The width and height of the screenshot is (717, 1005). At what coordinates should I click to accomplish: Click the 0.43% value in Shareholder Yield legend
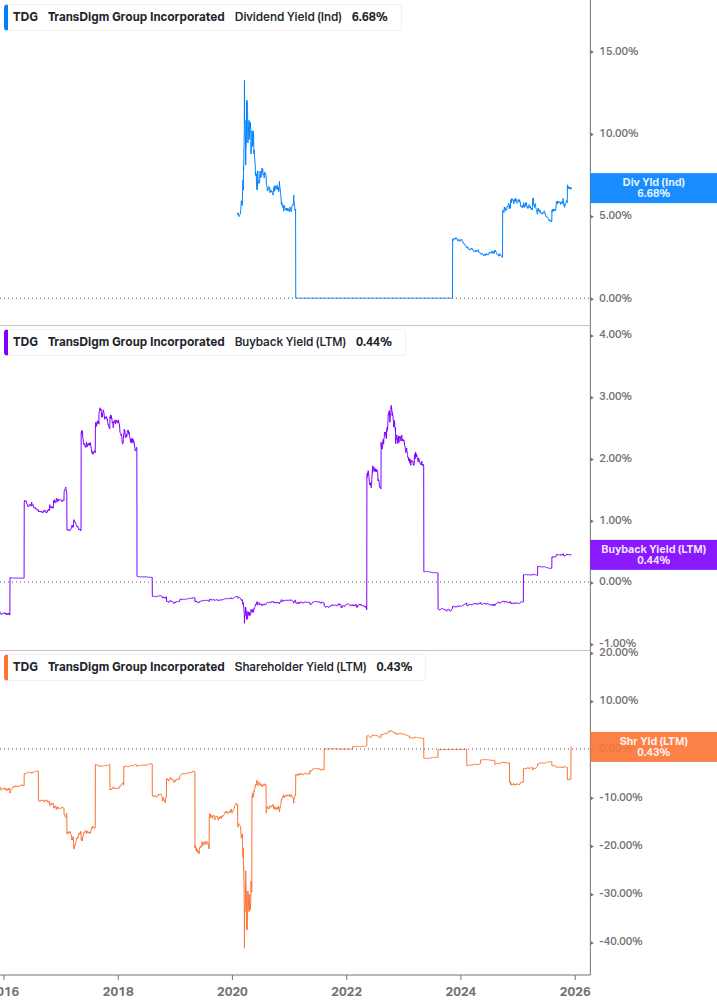(x=394, y=667)
